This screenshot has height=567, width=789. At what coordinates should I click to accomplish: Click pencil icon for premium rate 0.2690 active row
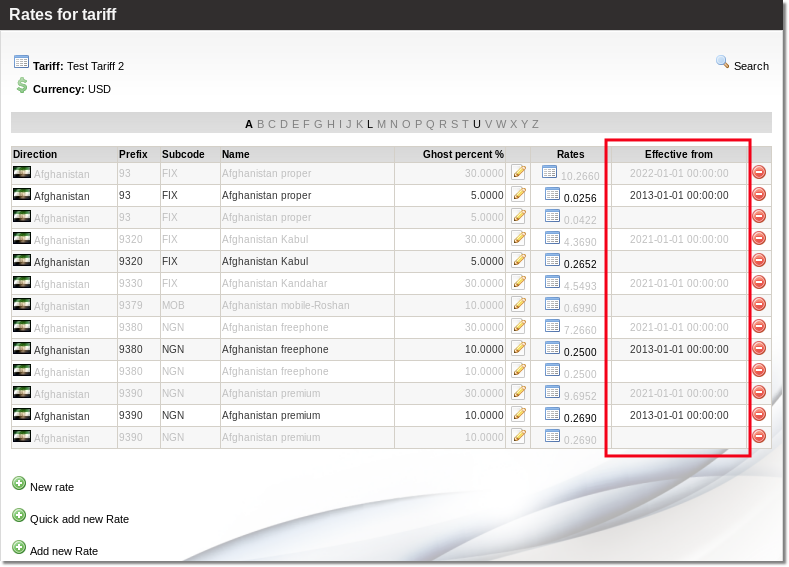pyautogui.click(x=518, y=414)
